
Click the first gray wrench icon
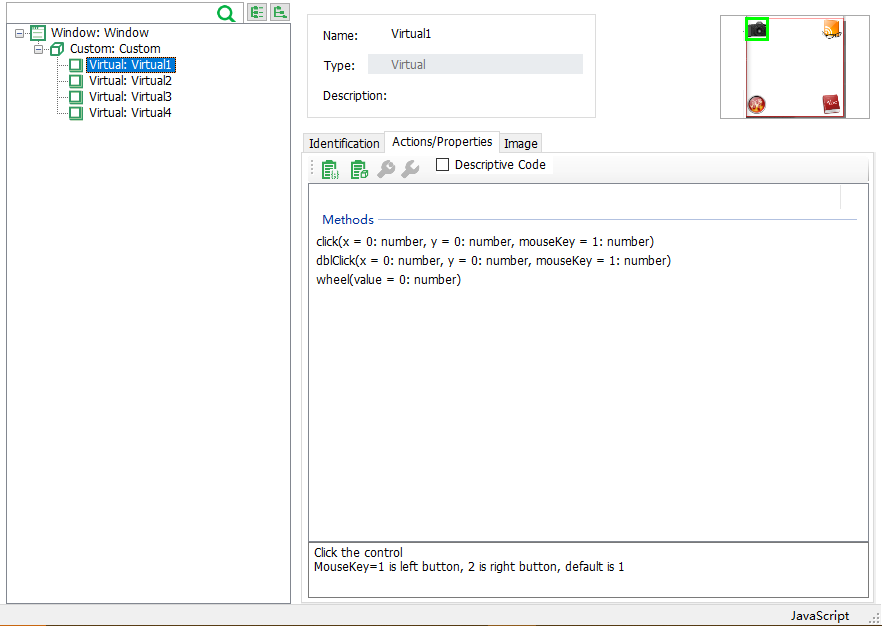386,170
